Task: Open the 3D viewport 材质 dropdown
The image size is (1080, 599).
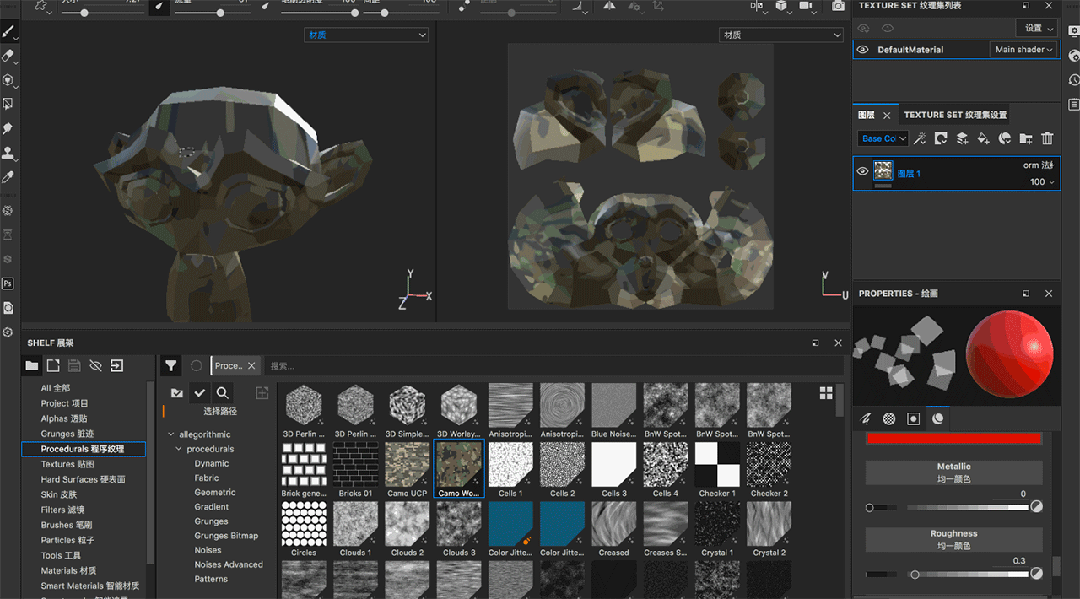Action: [366, 35]
